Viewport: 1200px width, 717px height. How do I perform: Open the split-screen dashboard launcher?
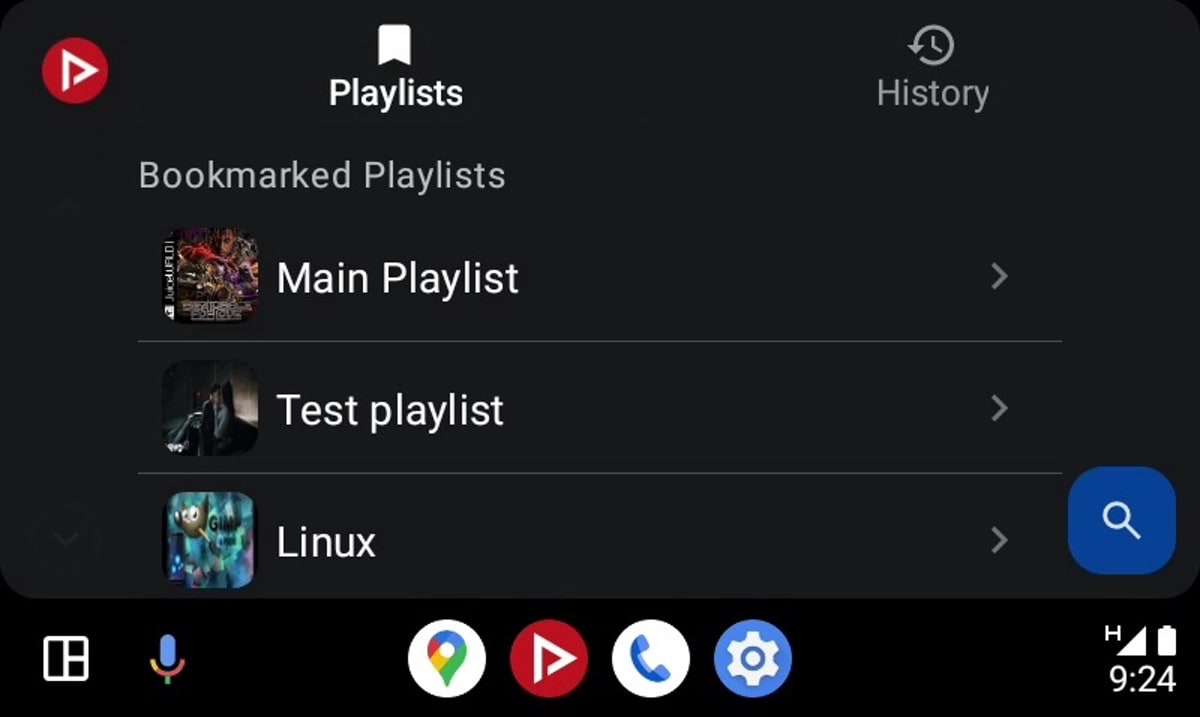[x=66, y=659]
